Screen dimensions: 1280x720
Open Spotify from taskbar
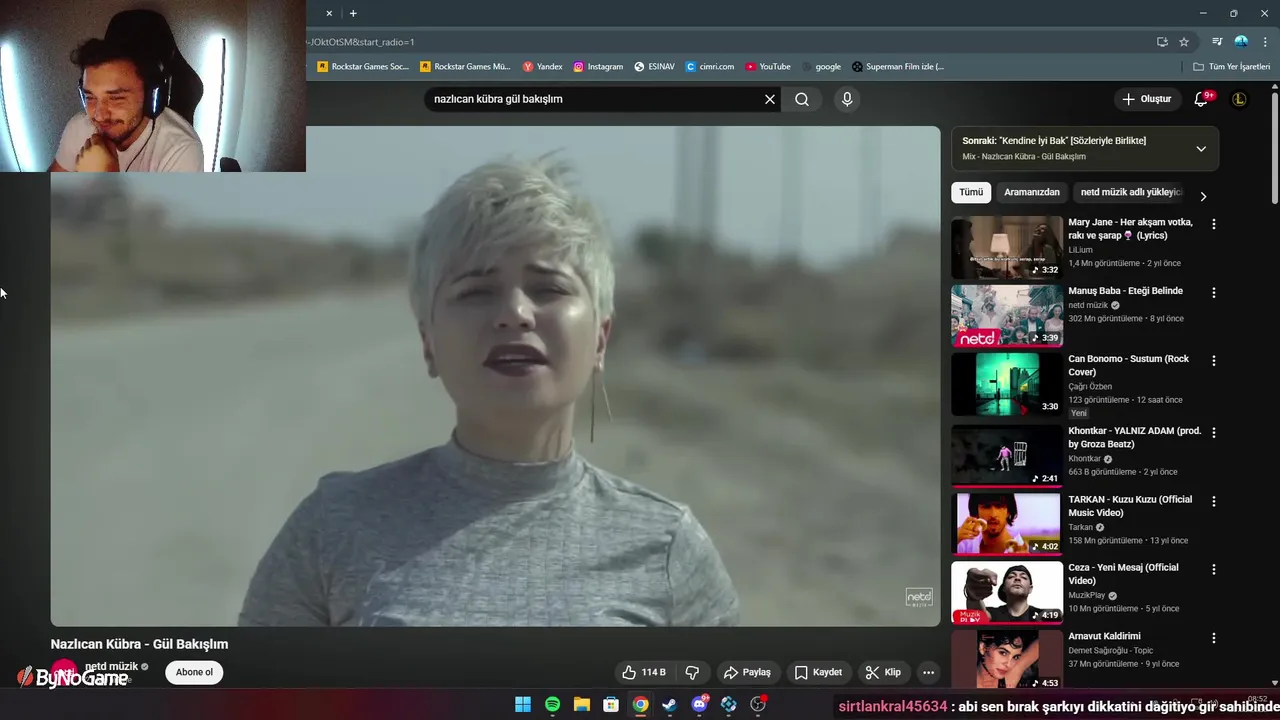(x=552, y=704)
